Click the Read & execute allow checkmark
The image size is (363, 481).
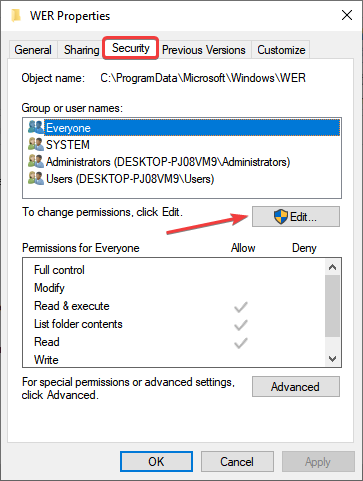click(x=241, y=307)
